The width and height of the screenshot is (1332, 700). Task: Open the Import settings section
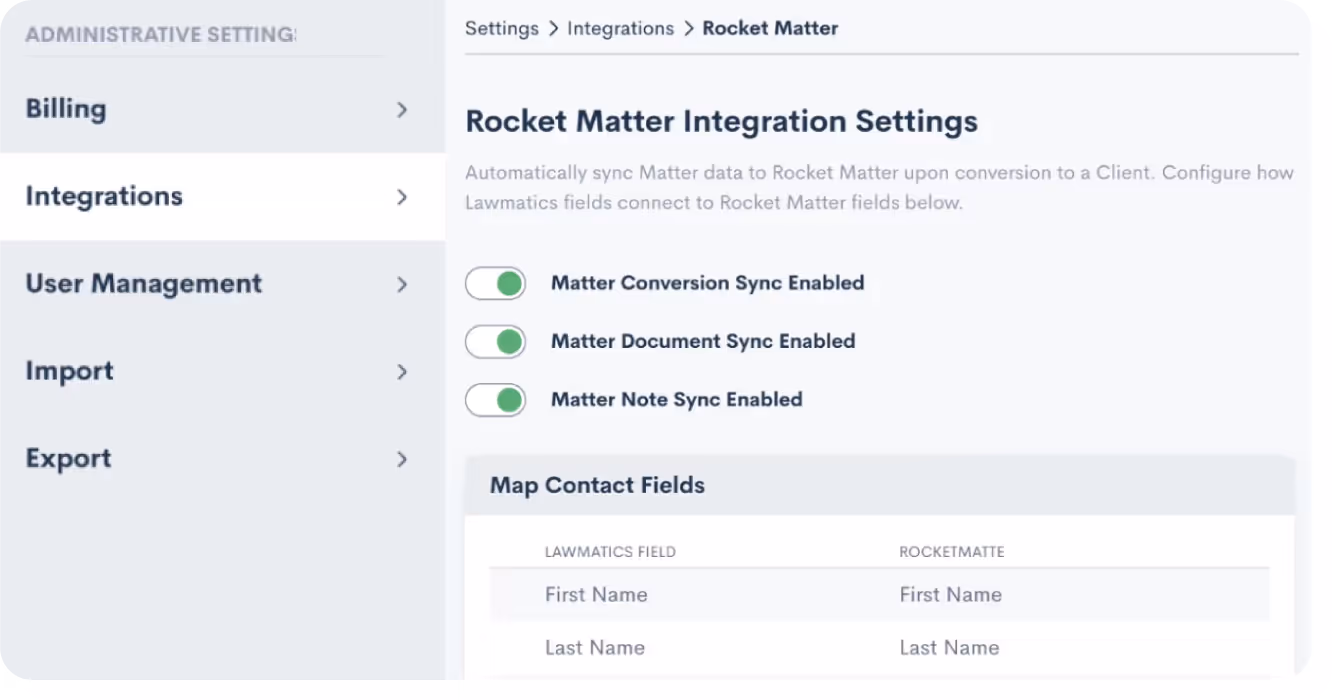point(69,371)
